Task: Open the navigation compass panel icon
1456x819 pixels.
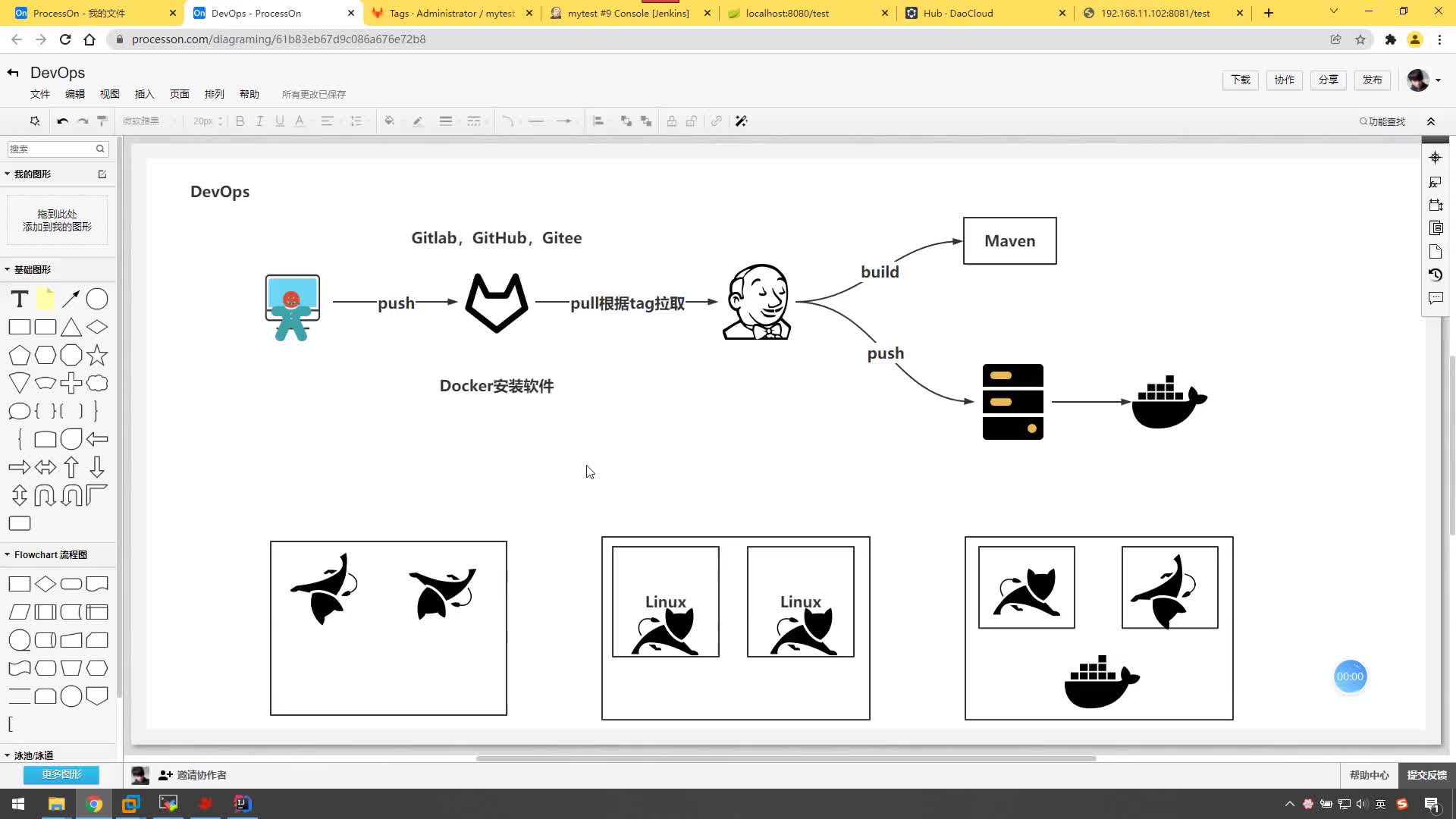Action: (x=1435, y=158)
